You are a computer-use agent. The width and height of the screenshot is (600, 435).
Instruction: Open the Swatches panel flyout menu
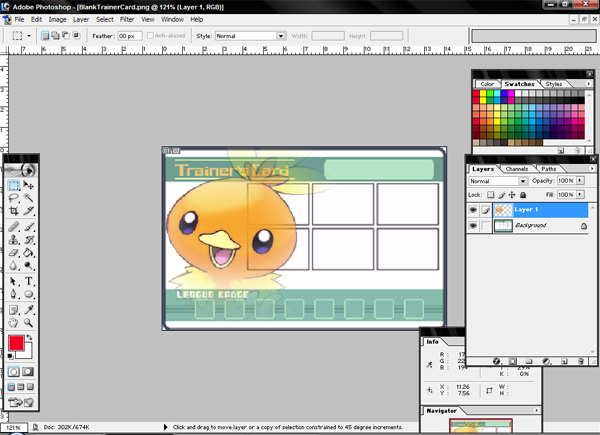tap(589, 84)
